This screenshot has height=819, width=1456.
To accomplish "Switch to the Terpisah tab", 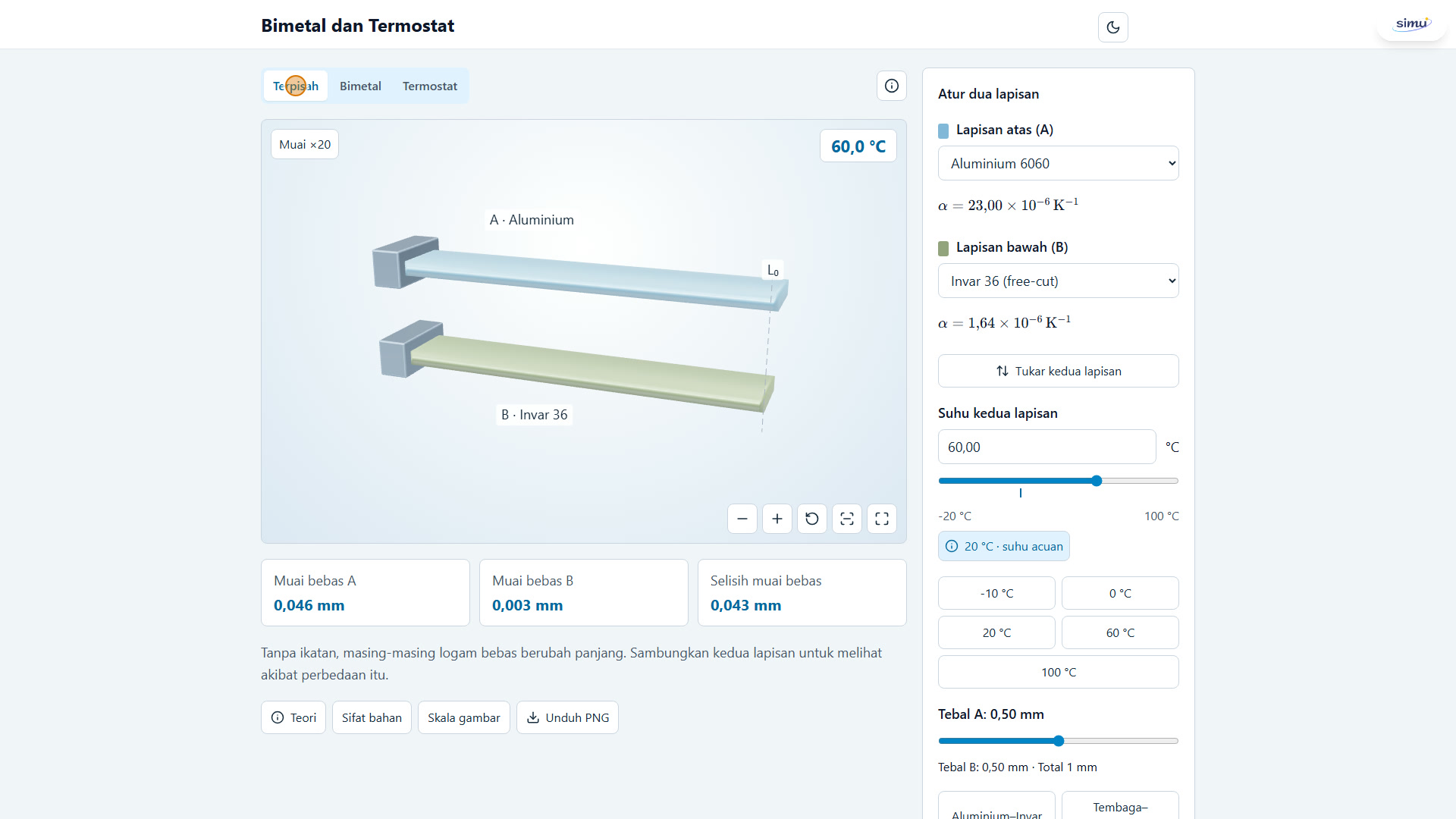I will [x=296, y=86].
